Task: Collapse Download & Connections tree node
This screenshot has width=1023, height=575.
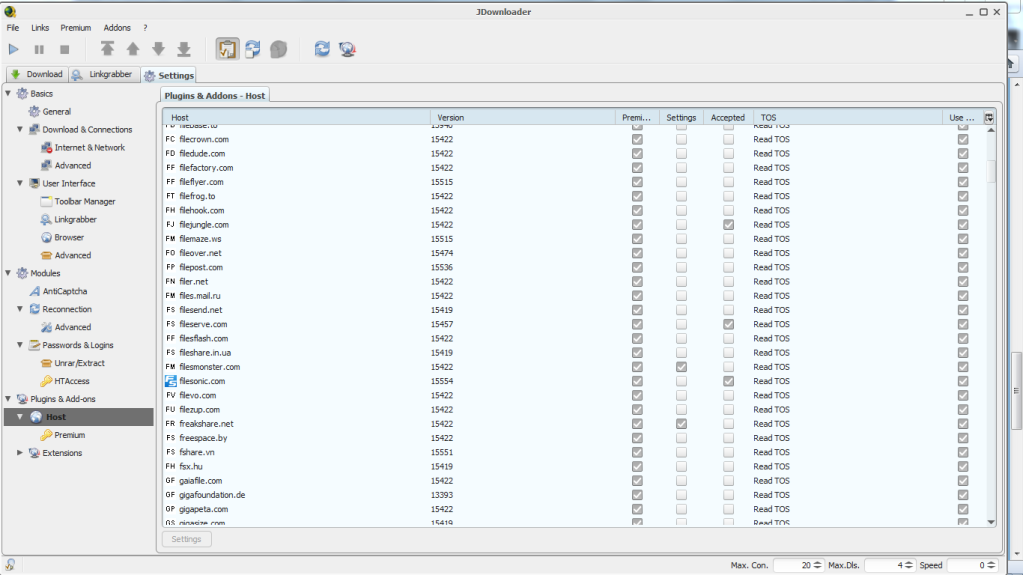Action: (x=20, y=129)
